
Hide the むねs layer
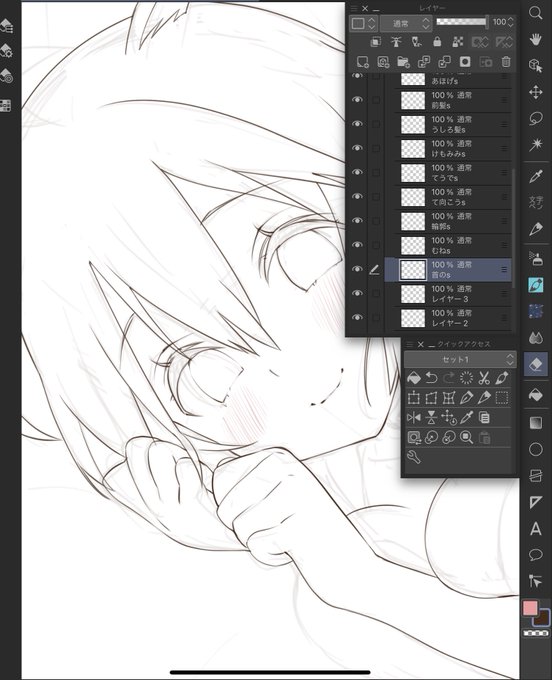tap(357, 245)
